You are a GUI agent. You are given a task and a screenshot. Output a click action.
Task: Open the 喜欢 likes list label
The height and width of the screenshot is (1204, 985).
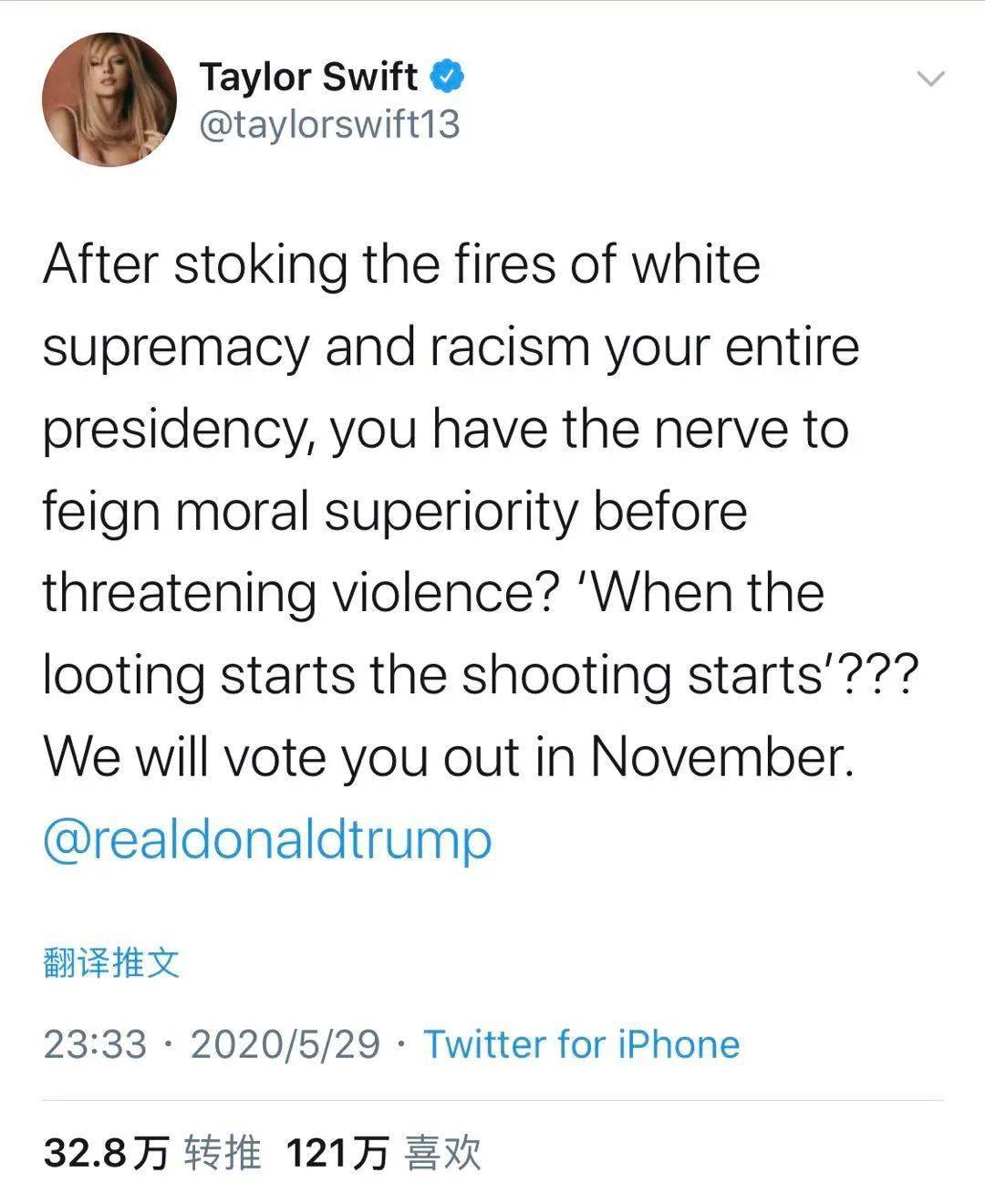point(443,1153)
